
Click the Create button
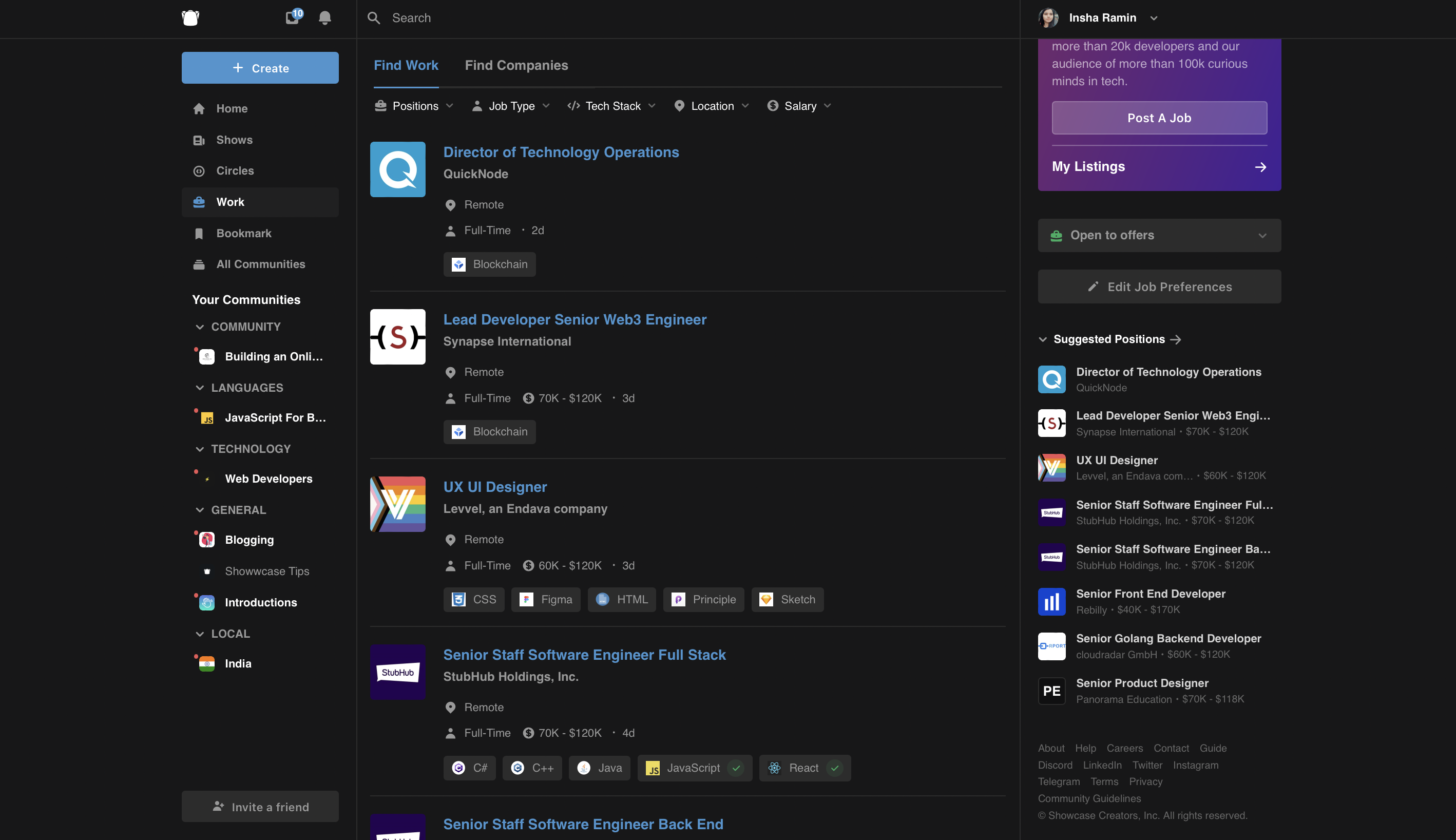click(x=260, y=67)
